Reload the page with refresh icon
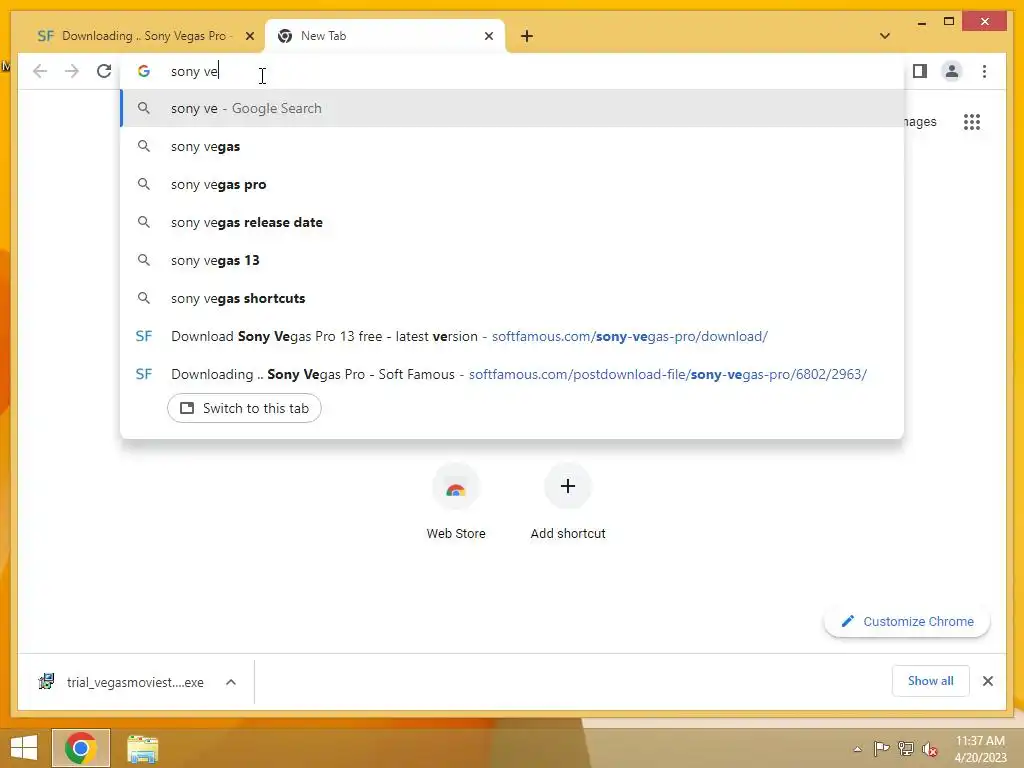The height and width of the screenshot is (768, 1024). click(104, 71)
